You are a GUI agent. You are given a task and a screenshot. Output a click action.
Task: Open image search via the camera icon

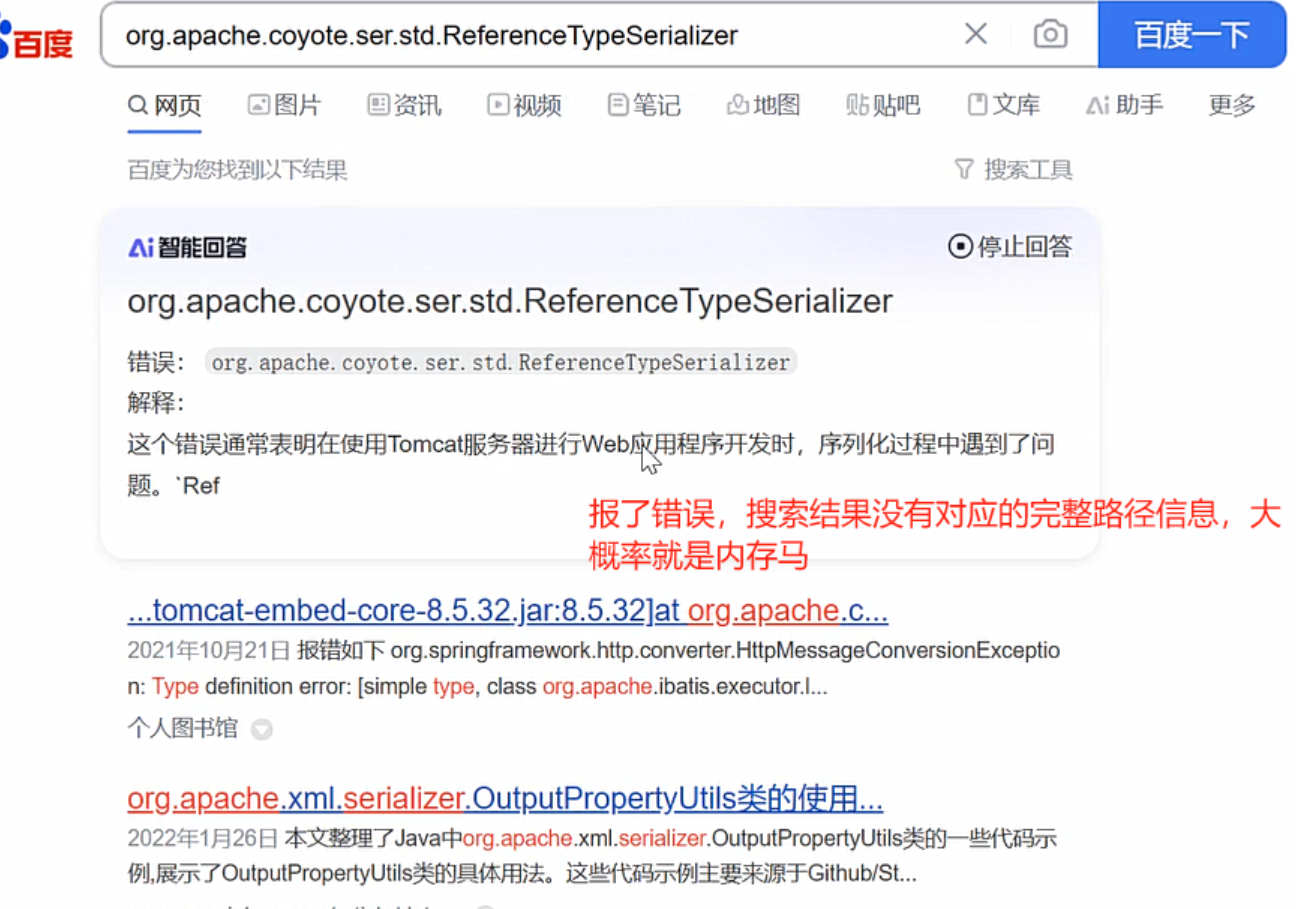coord(1050,33)
